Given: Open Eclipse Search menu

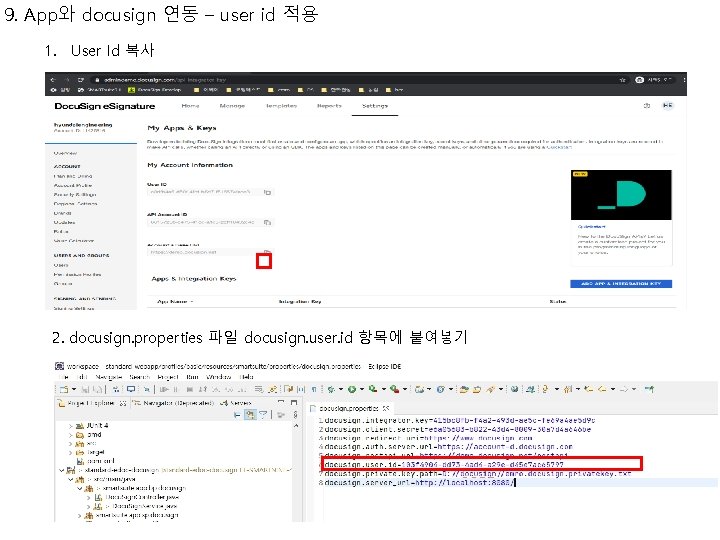Looking at the screenshot, I should 140,377.
